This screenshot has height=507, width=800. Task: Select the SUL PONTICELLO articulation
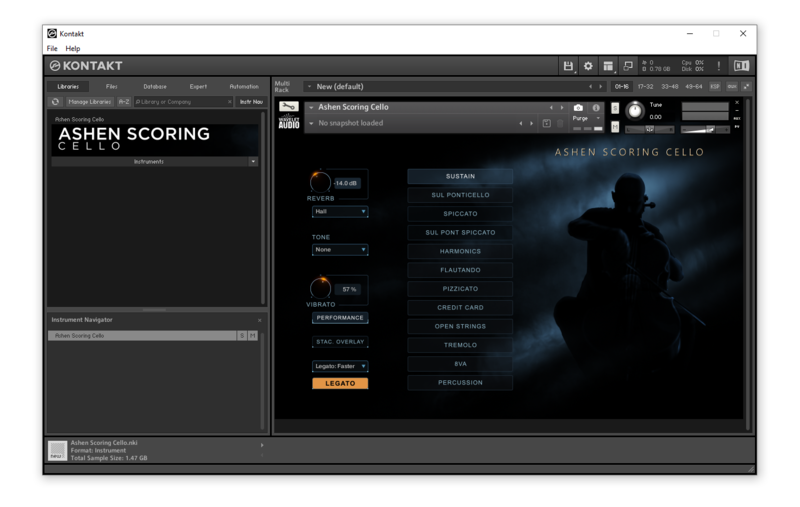[460, 195]
